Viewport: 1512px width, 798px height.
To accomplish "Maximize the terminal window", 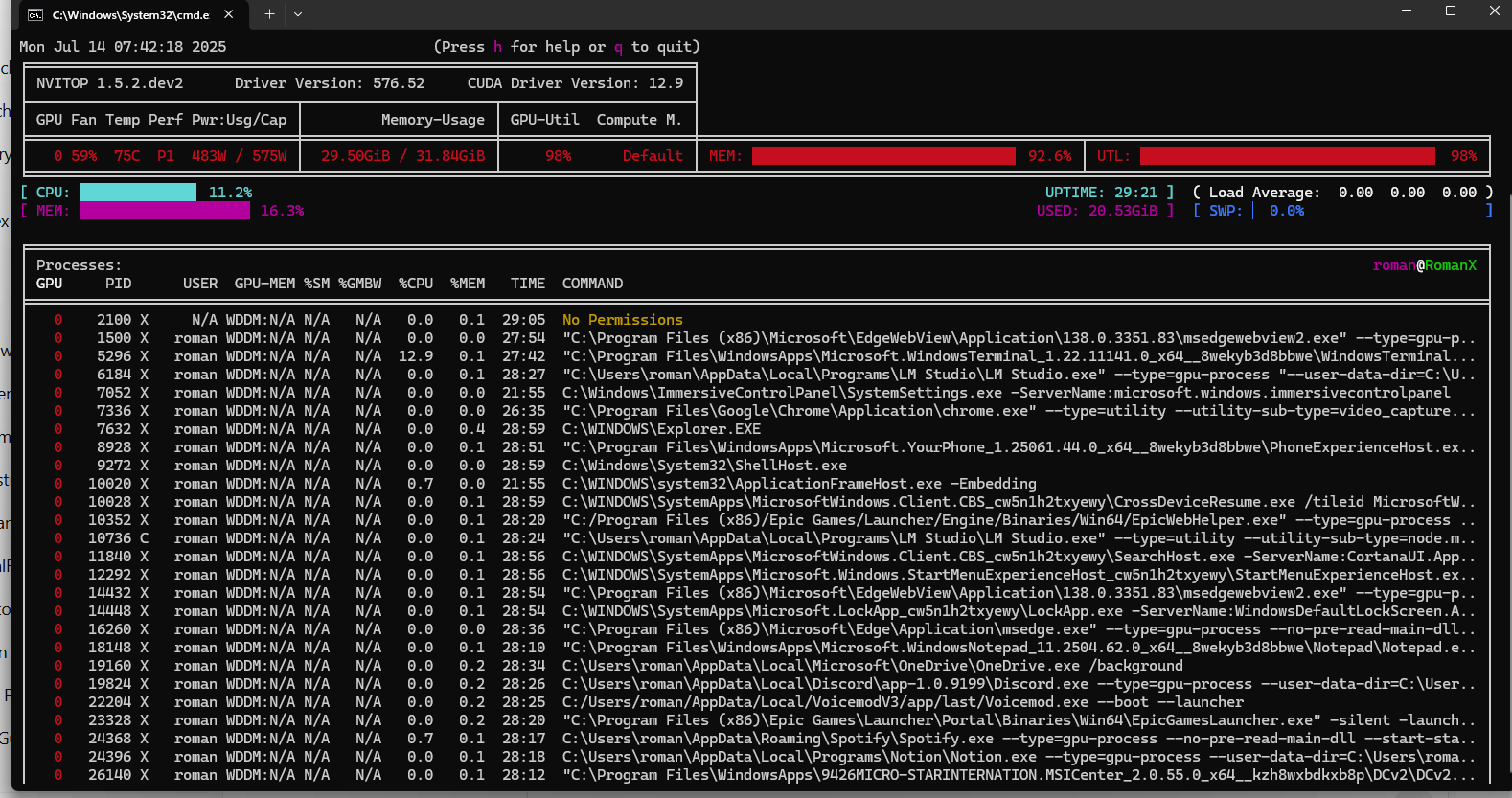I will pyautogui.click(x=1451, y=11).
